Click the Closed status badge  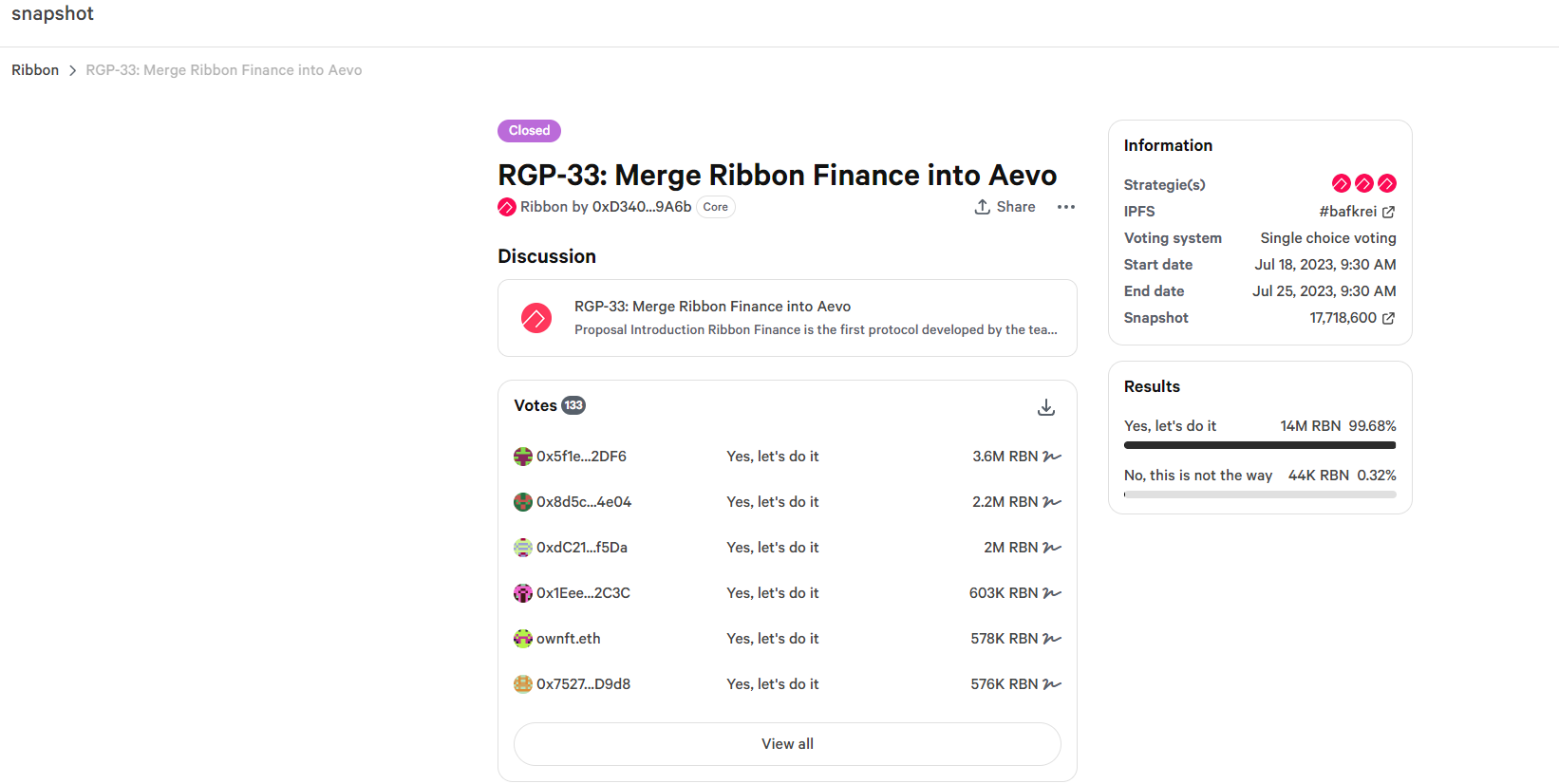click(529, 131)
